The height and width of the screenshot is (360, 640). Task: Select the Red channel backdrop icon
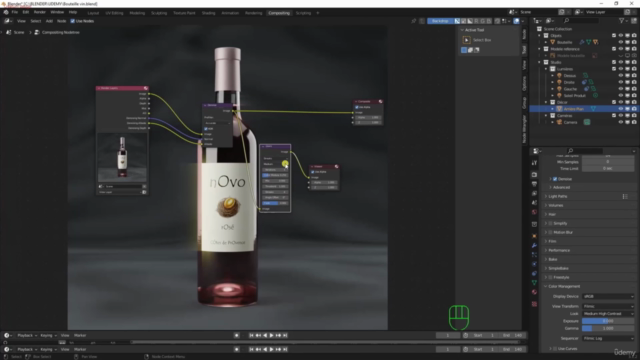[x=476, y=21]
